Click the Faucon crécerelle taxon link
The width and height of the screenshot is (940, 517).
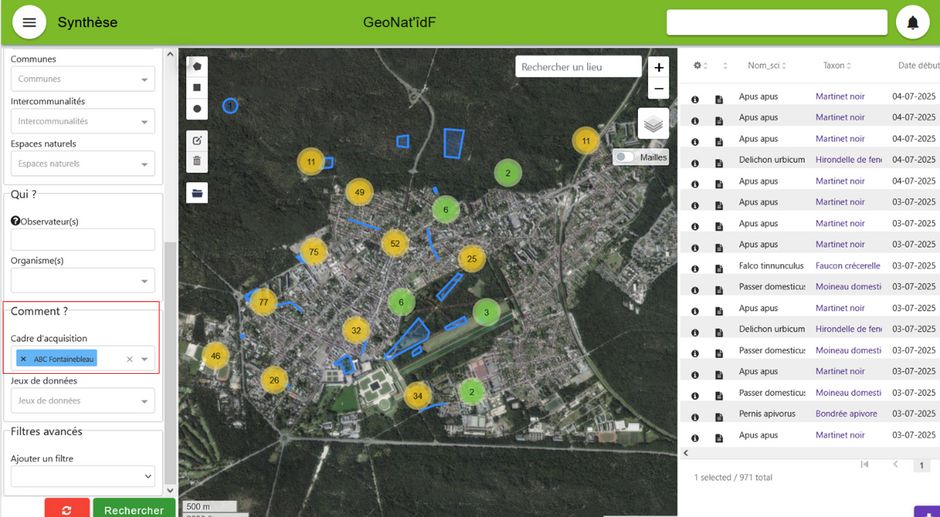(x=847, y=266)
